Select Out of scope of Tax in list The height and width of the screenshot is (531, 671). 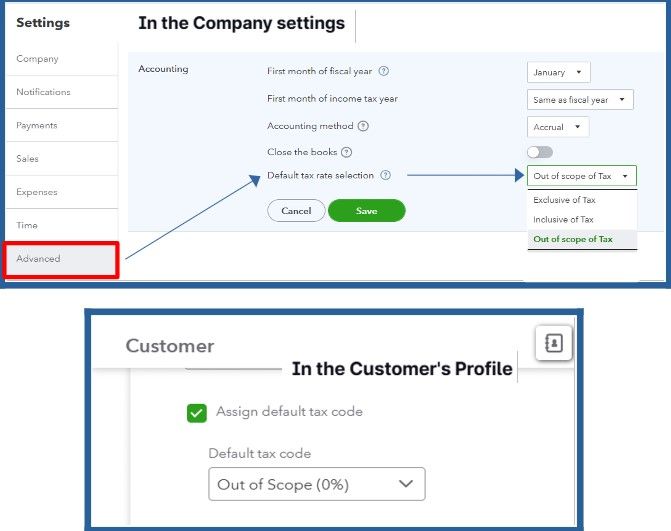point(573,239)
